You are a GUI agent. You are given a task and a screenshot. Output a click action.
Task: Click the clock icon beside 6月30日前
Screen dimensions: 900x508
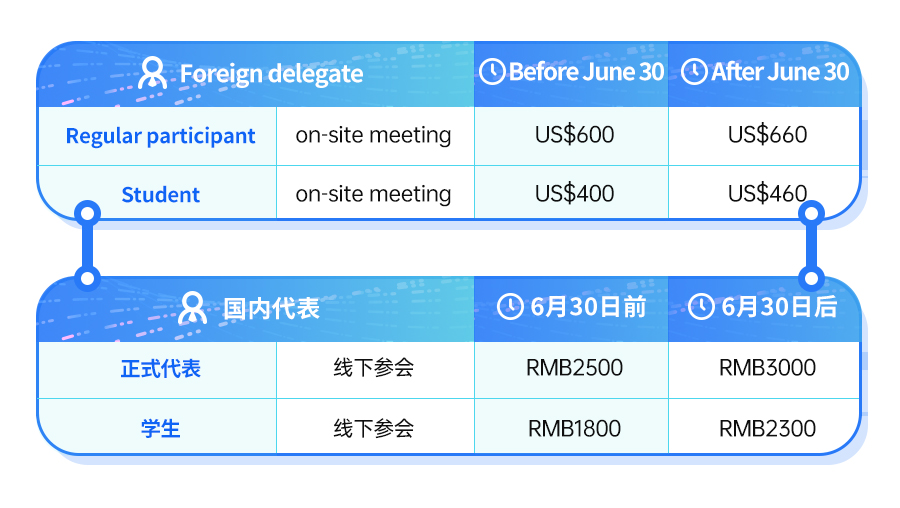tap(510, 307)
